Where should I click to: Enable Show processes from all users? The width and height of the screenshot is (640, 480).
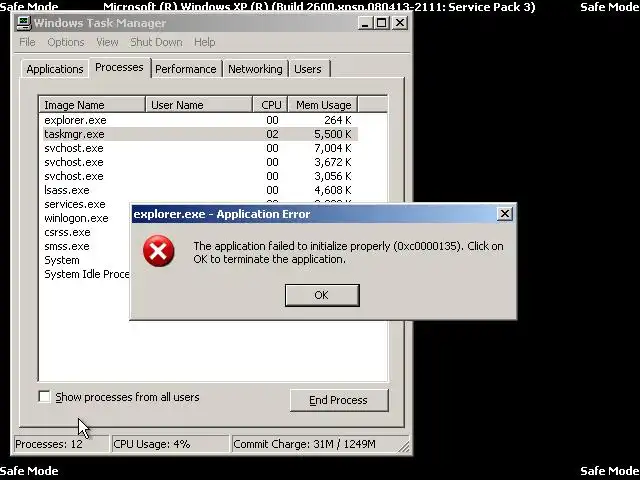tap(44, 396)
